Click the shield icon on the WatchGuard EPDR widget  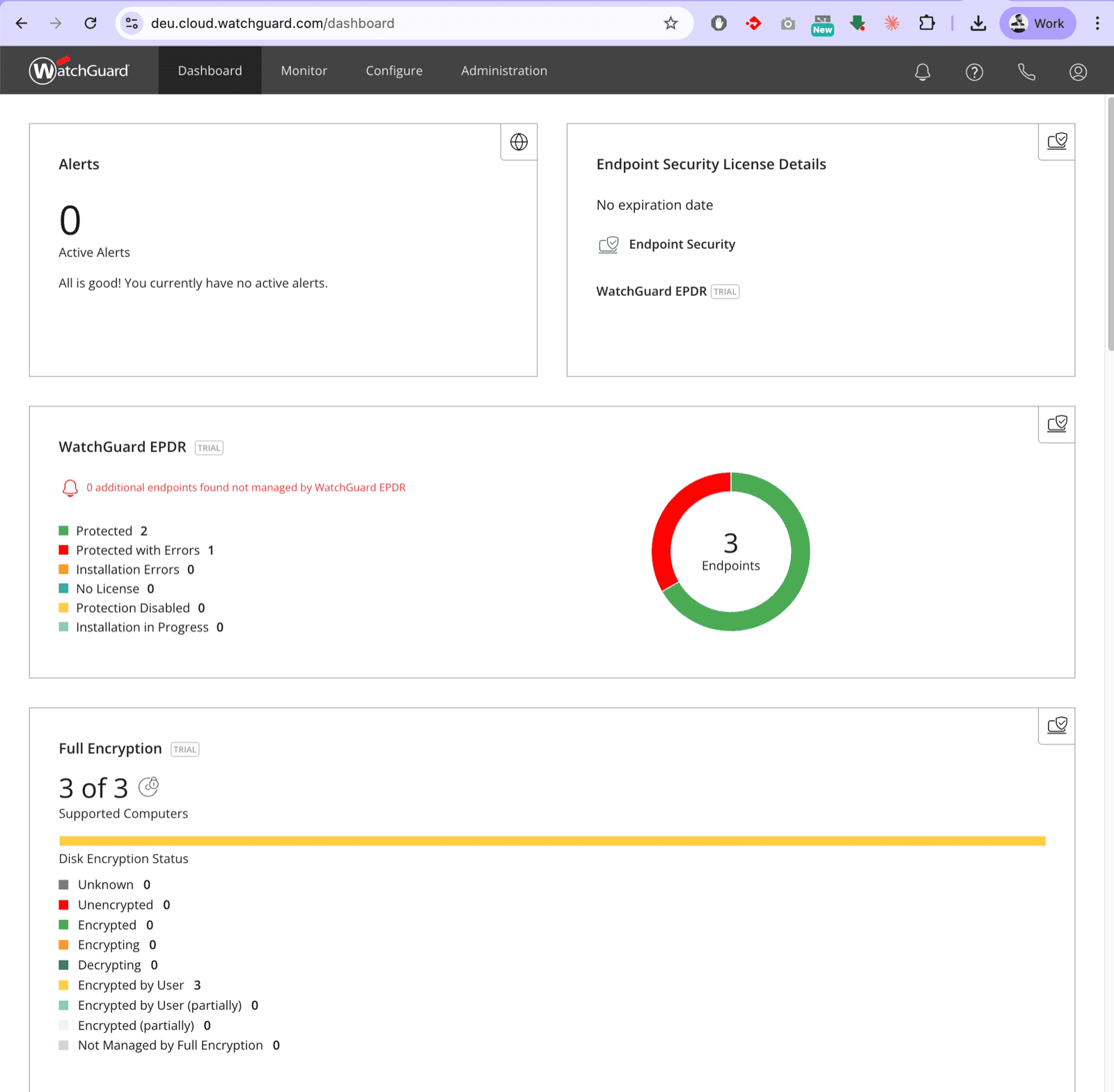click(1056, 423)
